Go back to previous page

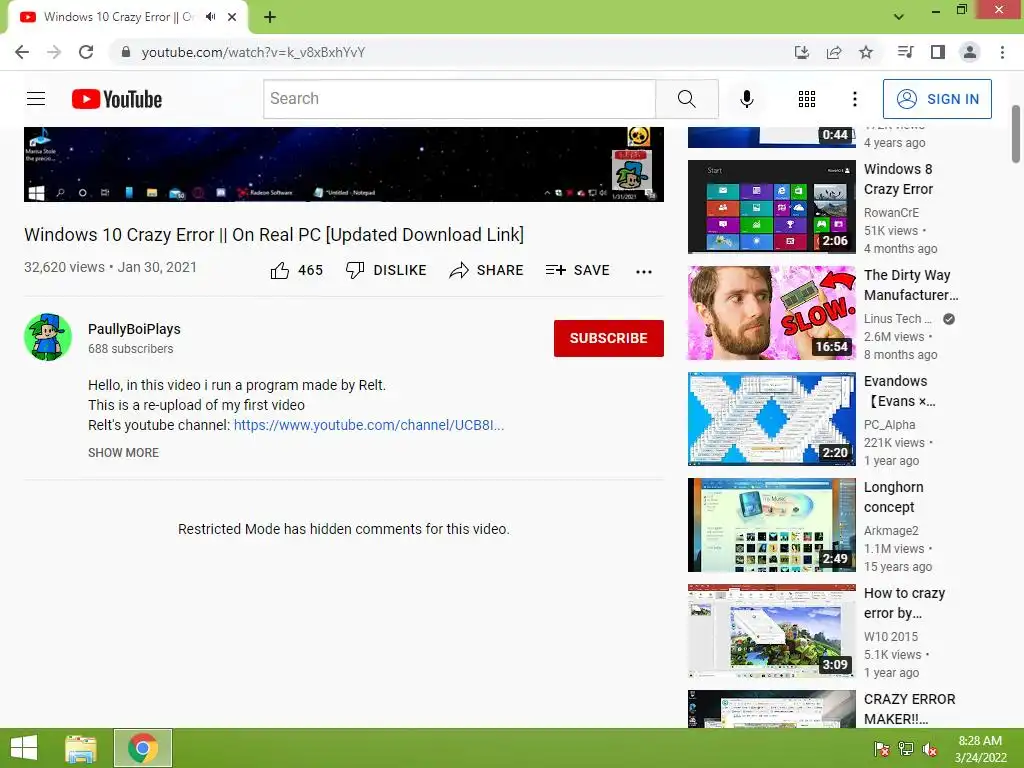pyautogui.click(x=22, y=52)
